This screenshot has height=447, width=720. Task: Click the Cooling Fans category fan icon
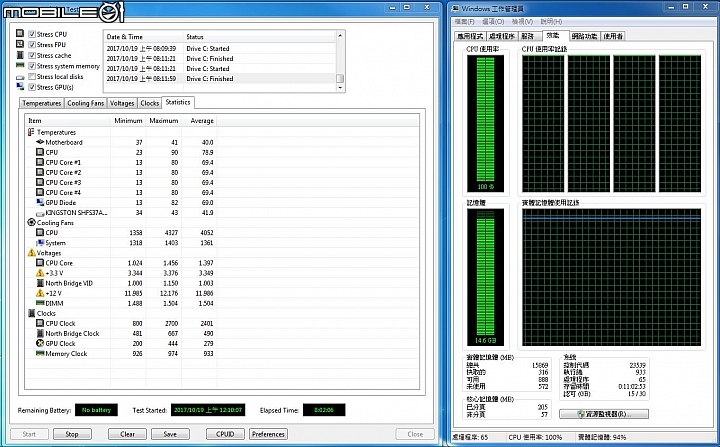coord(31,222)
